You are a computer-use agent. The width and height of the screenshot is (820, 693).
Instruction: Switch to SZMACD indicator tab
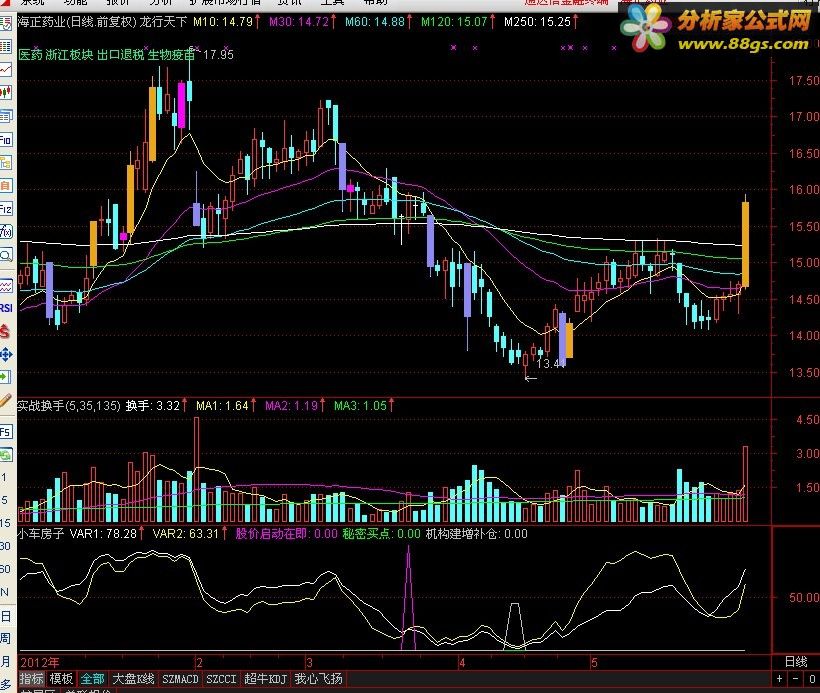pos(180,679)
